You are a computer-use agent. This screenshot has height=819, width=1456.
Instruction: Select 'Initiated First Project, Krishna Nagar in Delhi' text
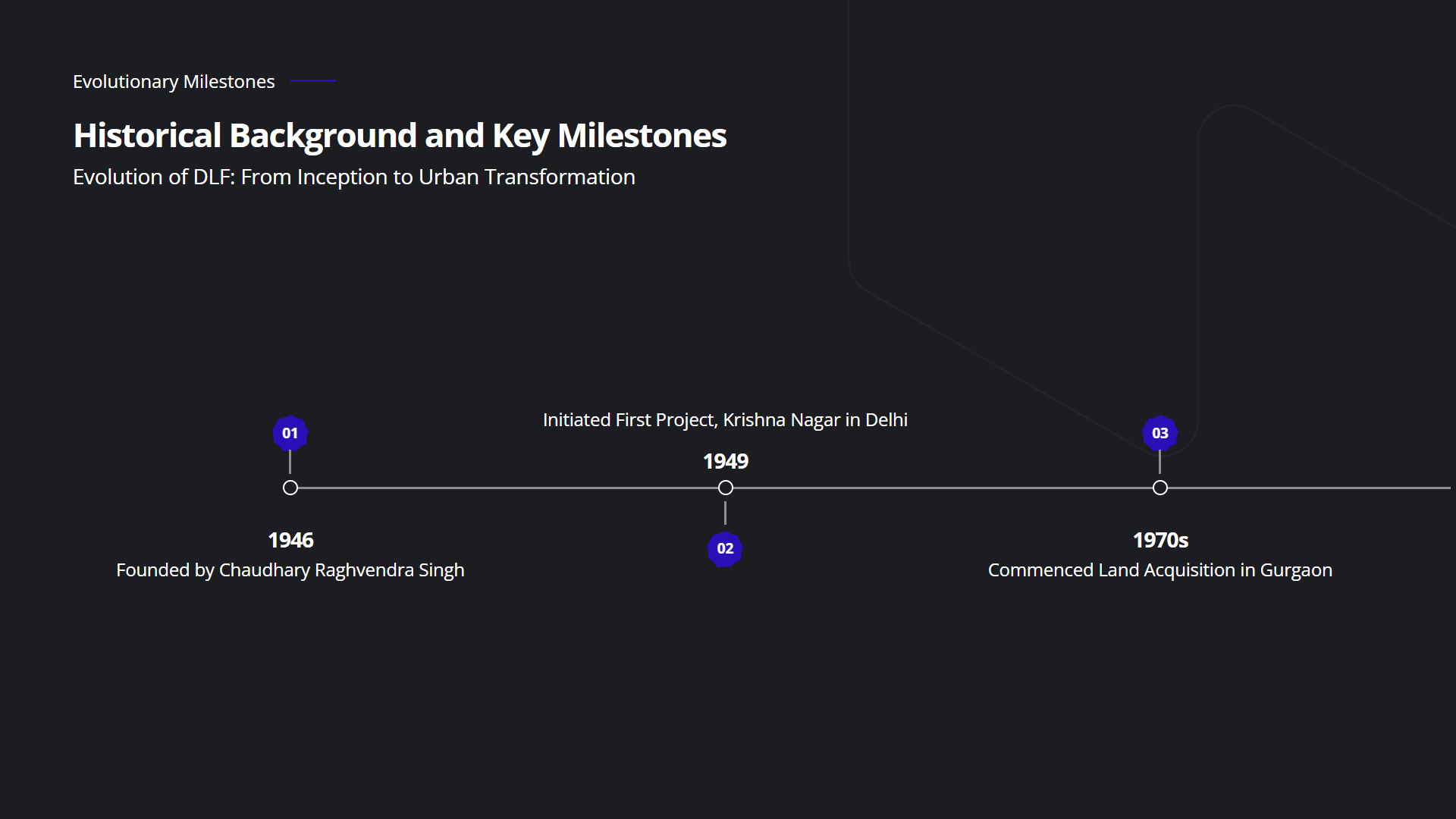coord(725,420)
